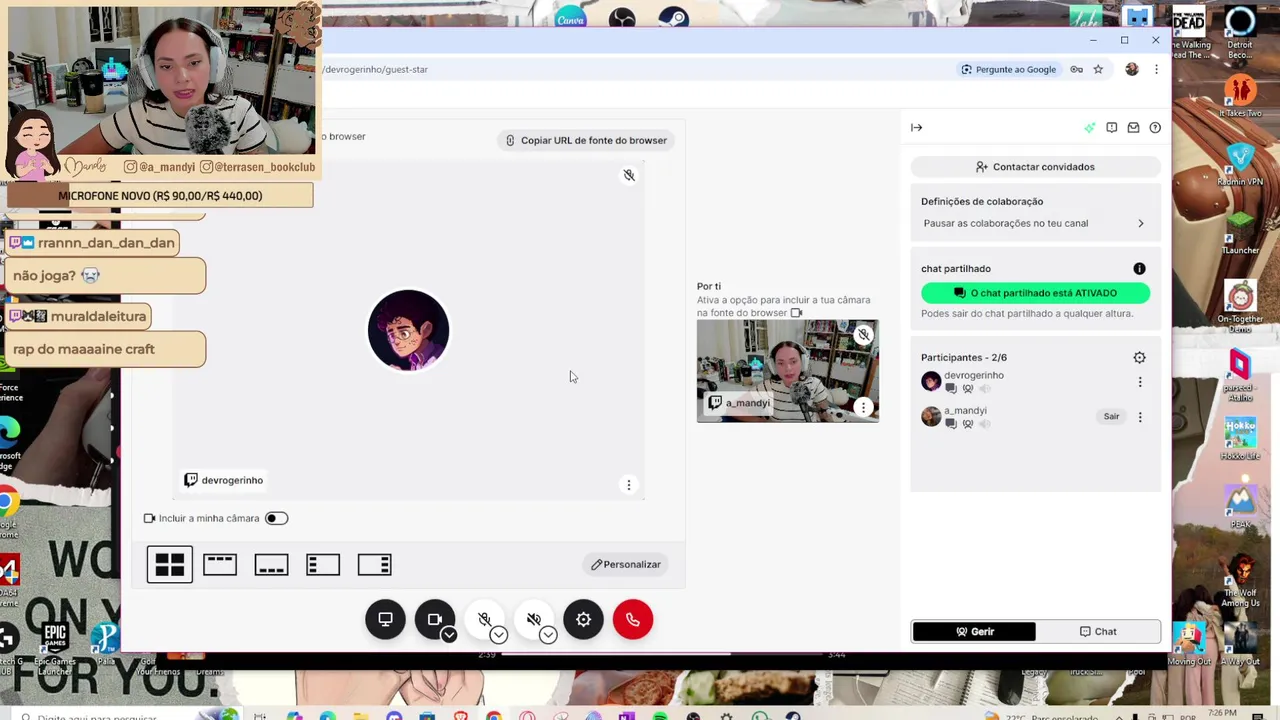Screen dimensions: 1280x720
Task: Open options menu for a_mandyi participant
Action: click(1139, 417)
